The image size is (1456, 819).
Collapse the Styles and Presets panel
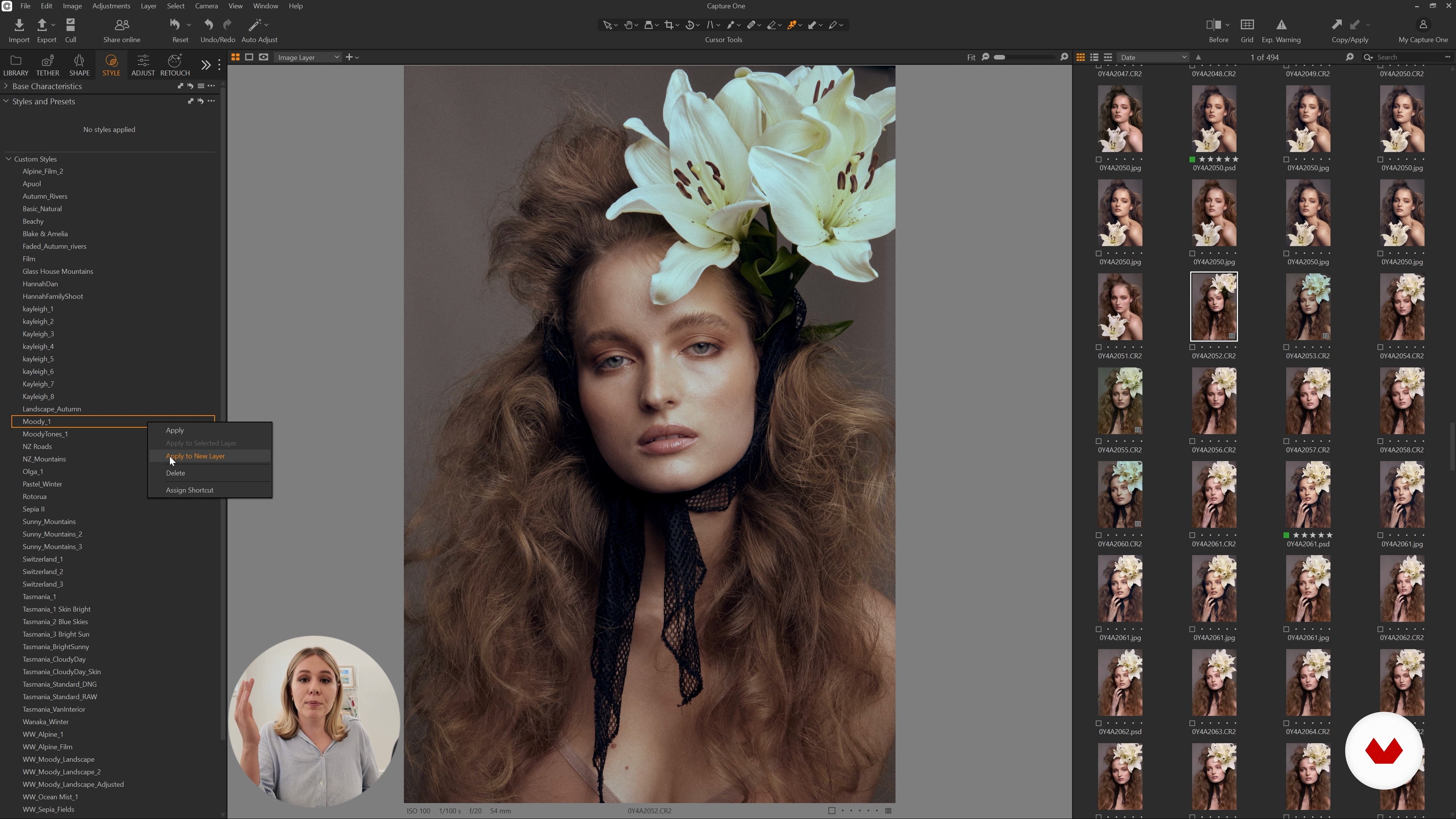coord(6,101)
